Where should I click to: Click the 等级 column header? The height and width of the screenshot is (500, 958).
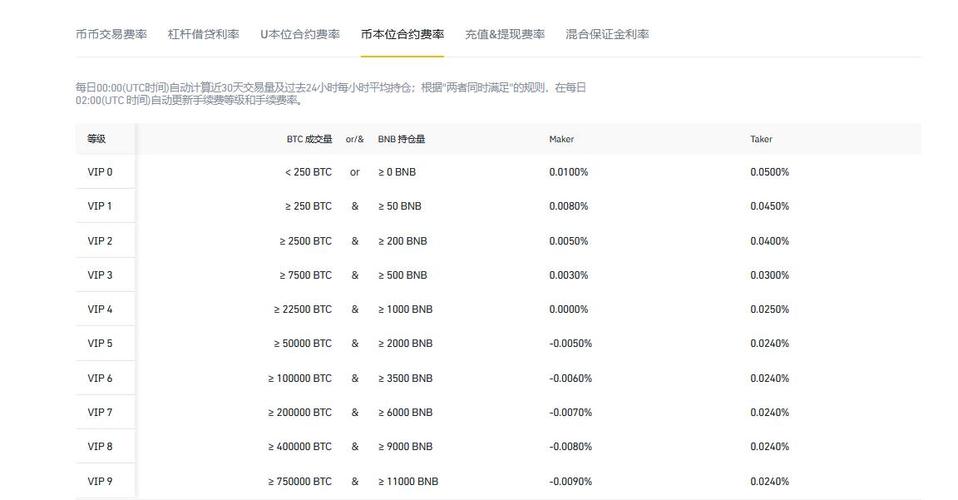(x=96, y=139)
